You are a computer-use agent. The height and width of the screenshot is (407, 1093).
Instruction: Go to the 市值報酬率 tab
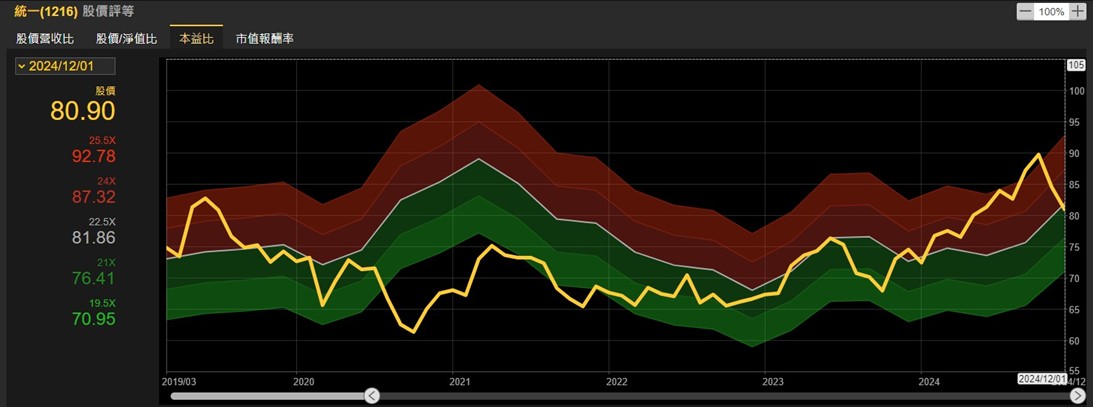264,38
